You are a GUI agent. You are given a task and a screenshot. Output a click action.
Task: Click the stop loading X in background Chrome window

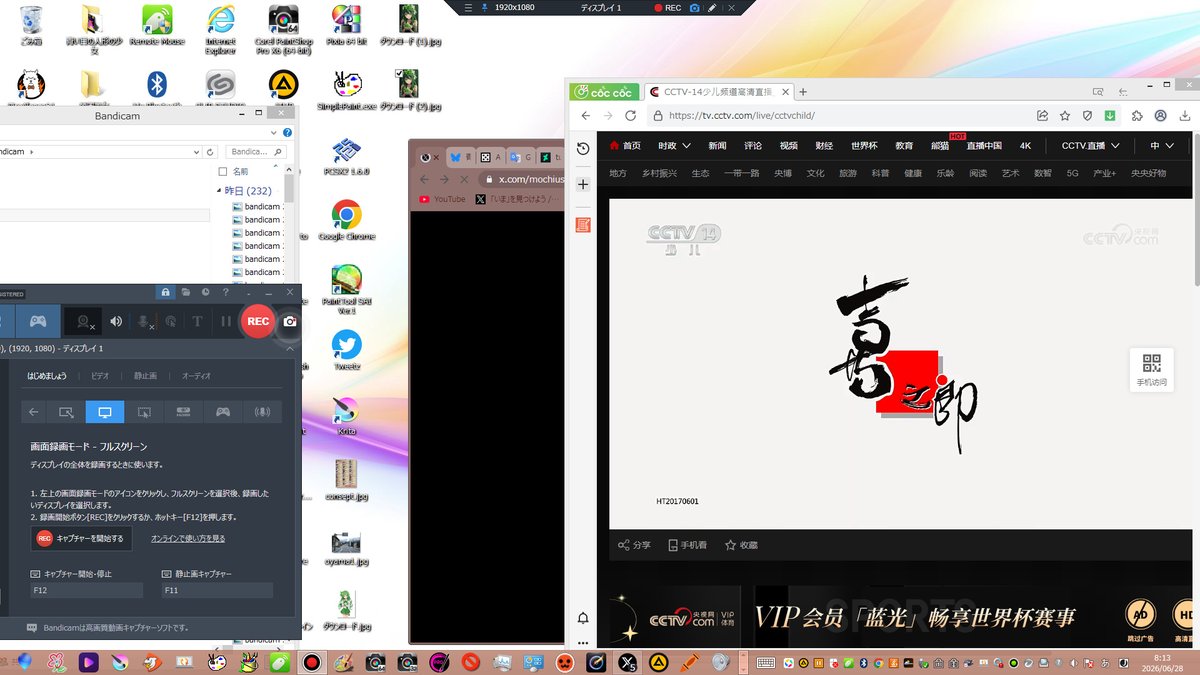462,179
